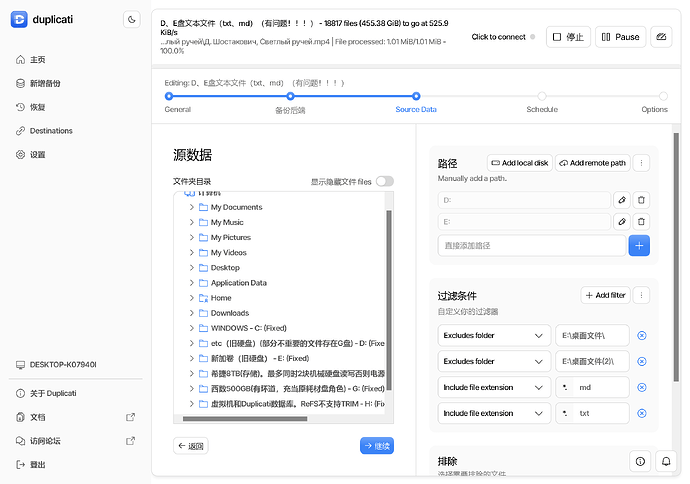Select the Application Data folder
690x484 pixels.
[x=239, y=283]
